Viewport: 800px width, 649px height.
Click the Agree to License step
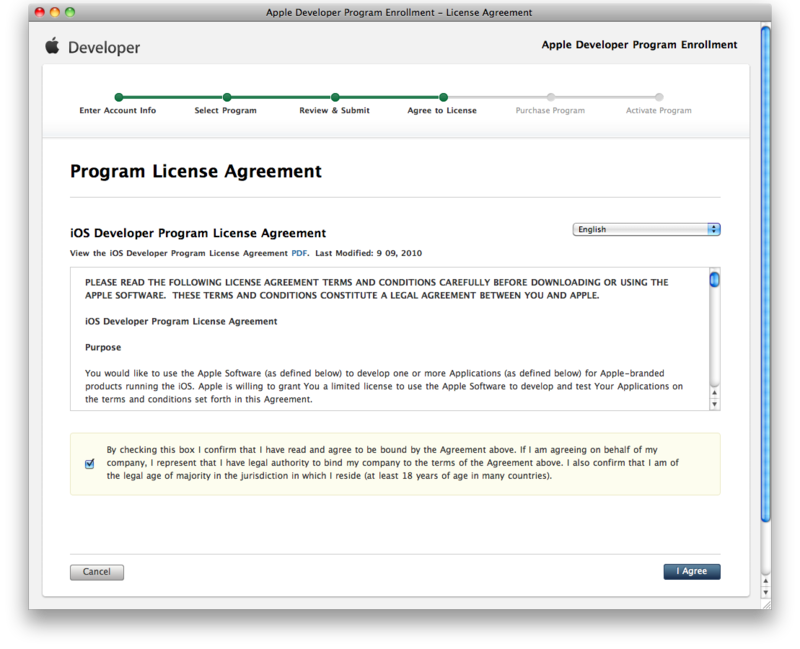coord(442,110)
